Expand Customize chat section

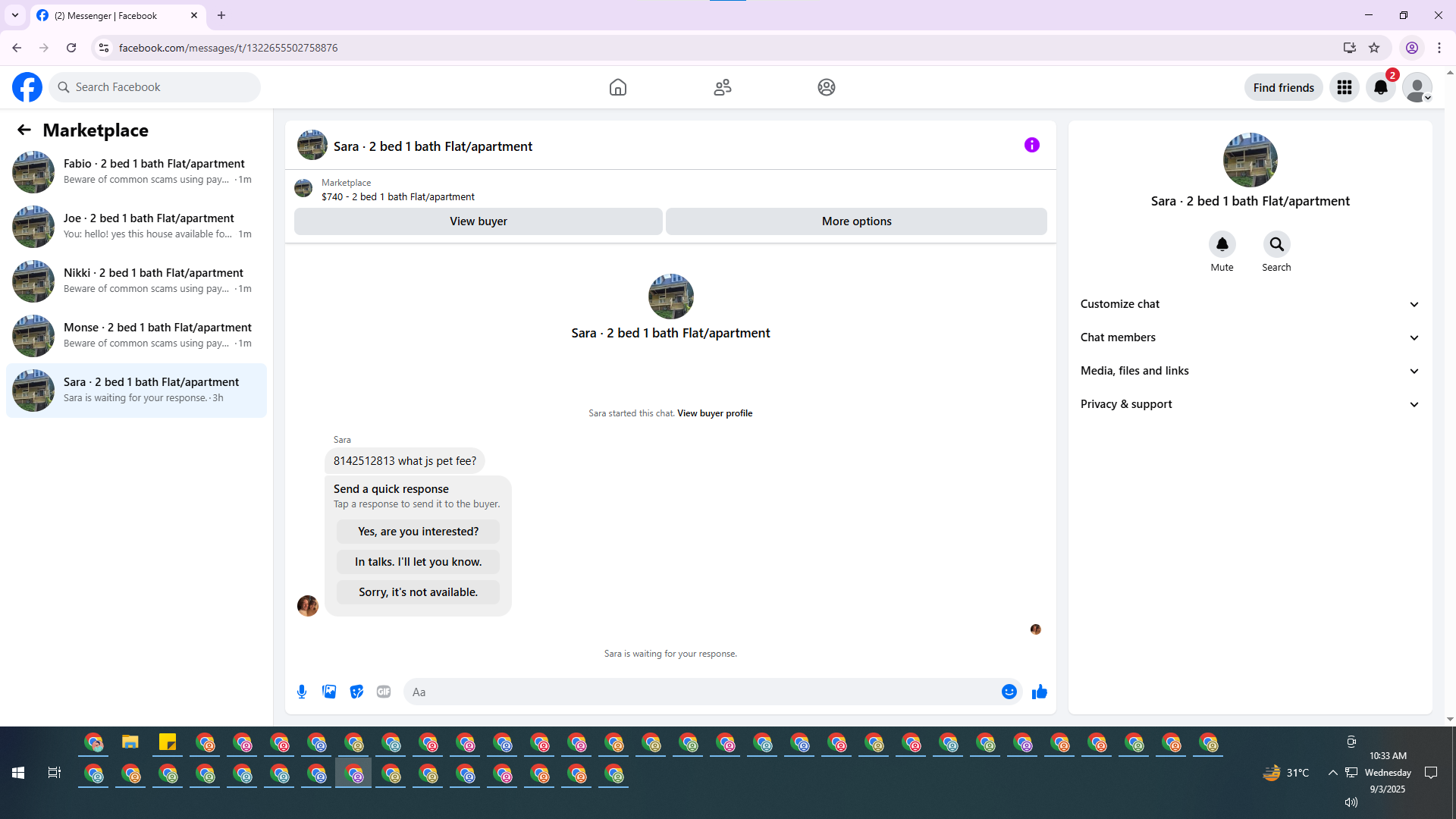point(1250,304)
